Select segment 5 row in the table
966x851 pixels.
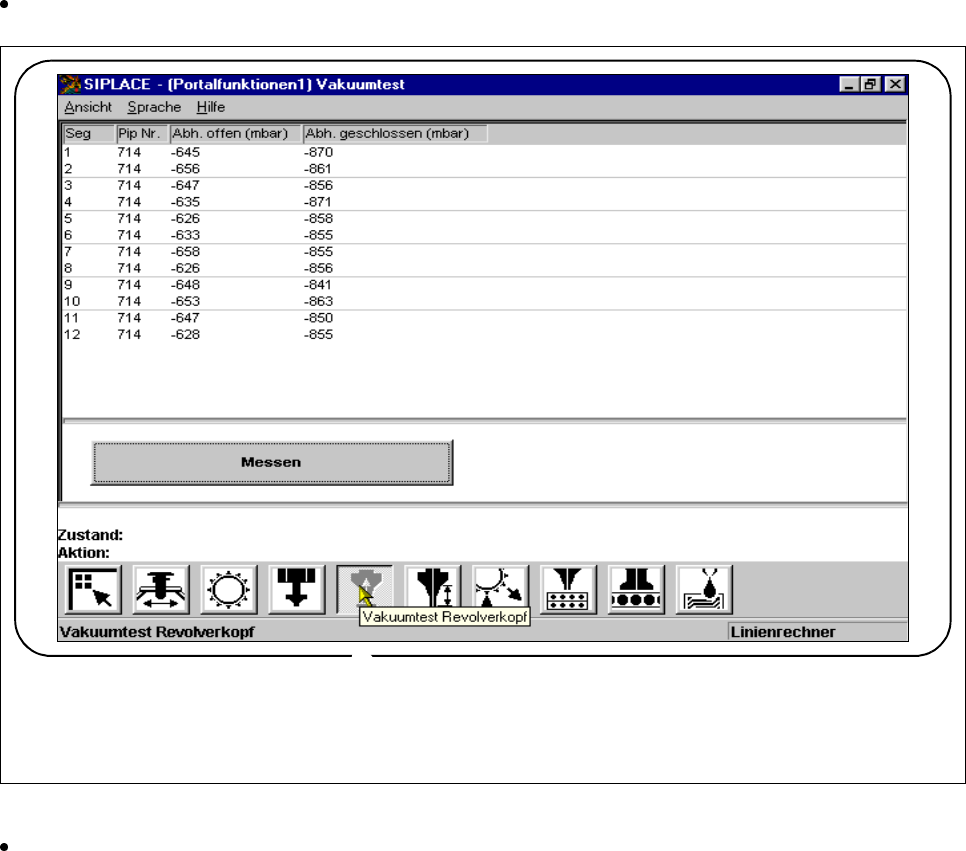click(x=484, y=219)
